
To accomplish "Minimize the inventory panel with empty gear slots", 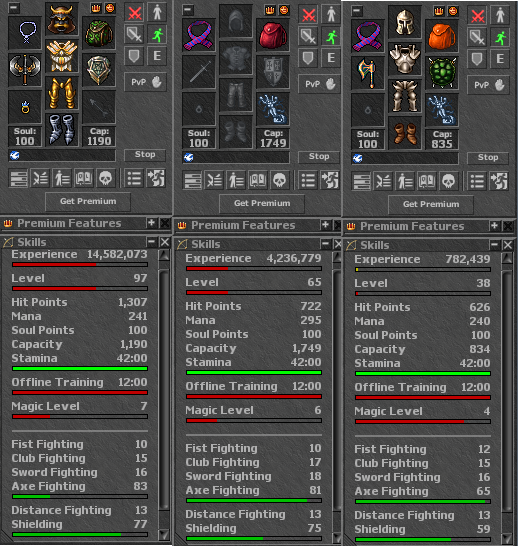I will click(x=187, y=9).
